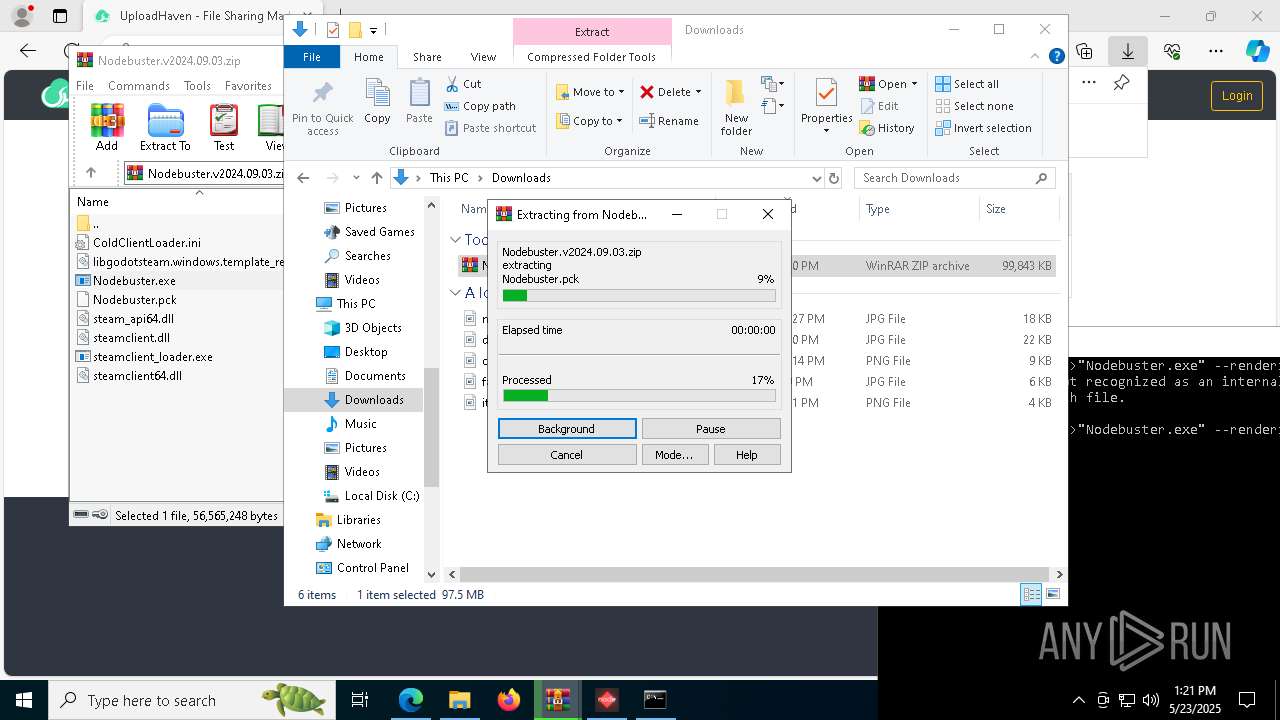Cancel the extraction
This screenshot has height=720, width=1280.
(x=567, y=455)
